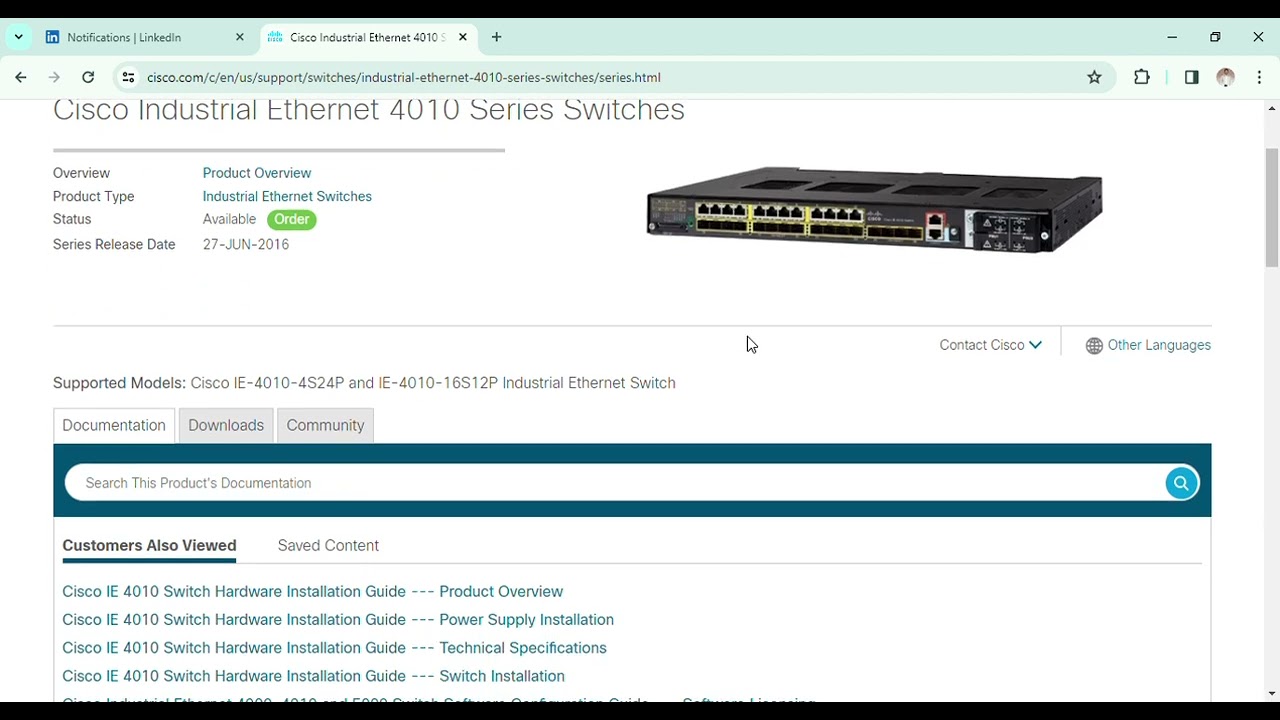Image resolution: width=1280 pixels, height=720 pixels.
Task: Click the scrollbar up arrow
Action: point(1272,108)
